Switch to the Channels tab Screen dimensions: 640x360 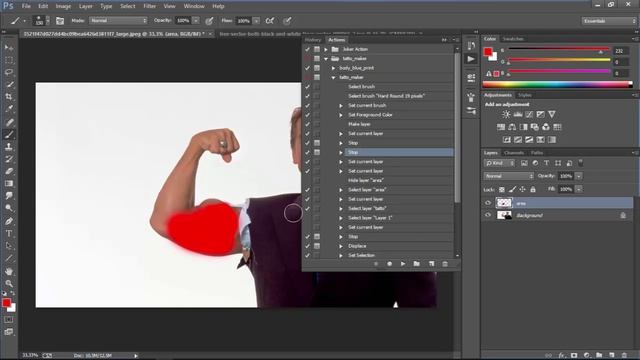514,153
